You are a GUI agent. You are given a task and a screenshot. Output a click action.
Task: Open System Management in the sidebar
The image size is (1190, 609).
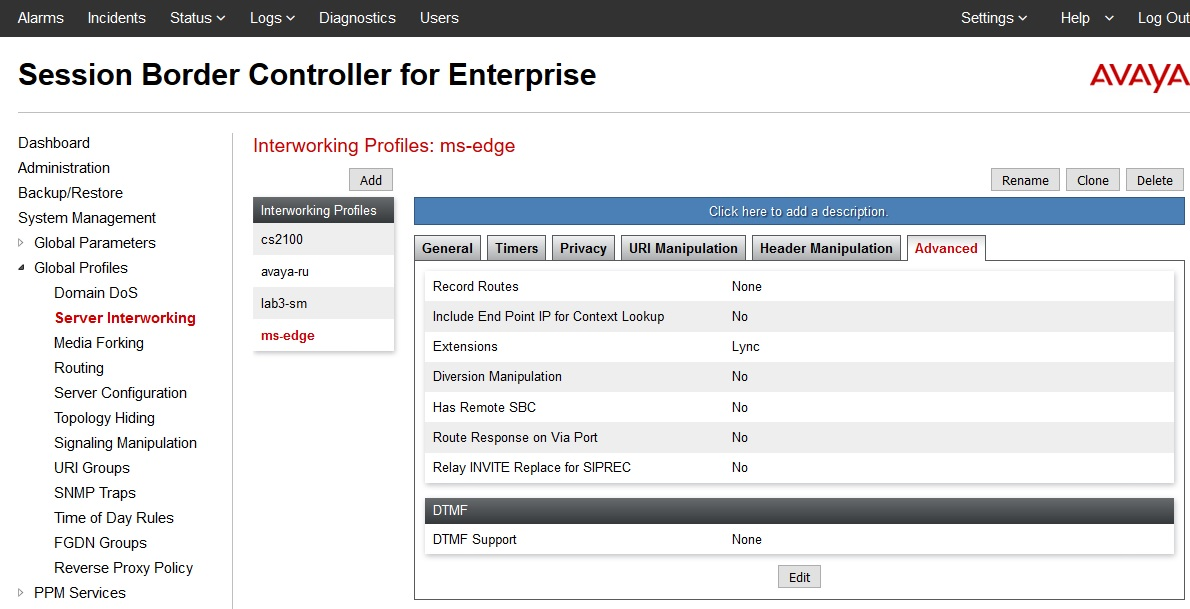click(87, 218)
